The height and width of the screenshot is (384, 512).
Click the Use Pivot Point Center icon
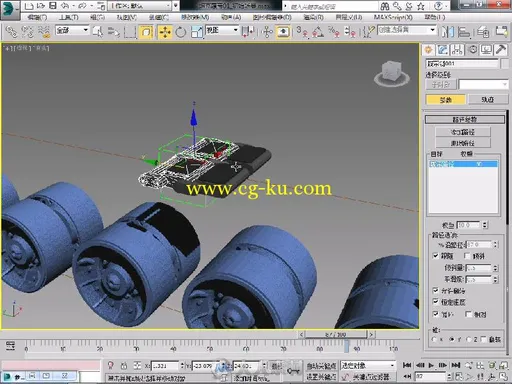point(248,32)
